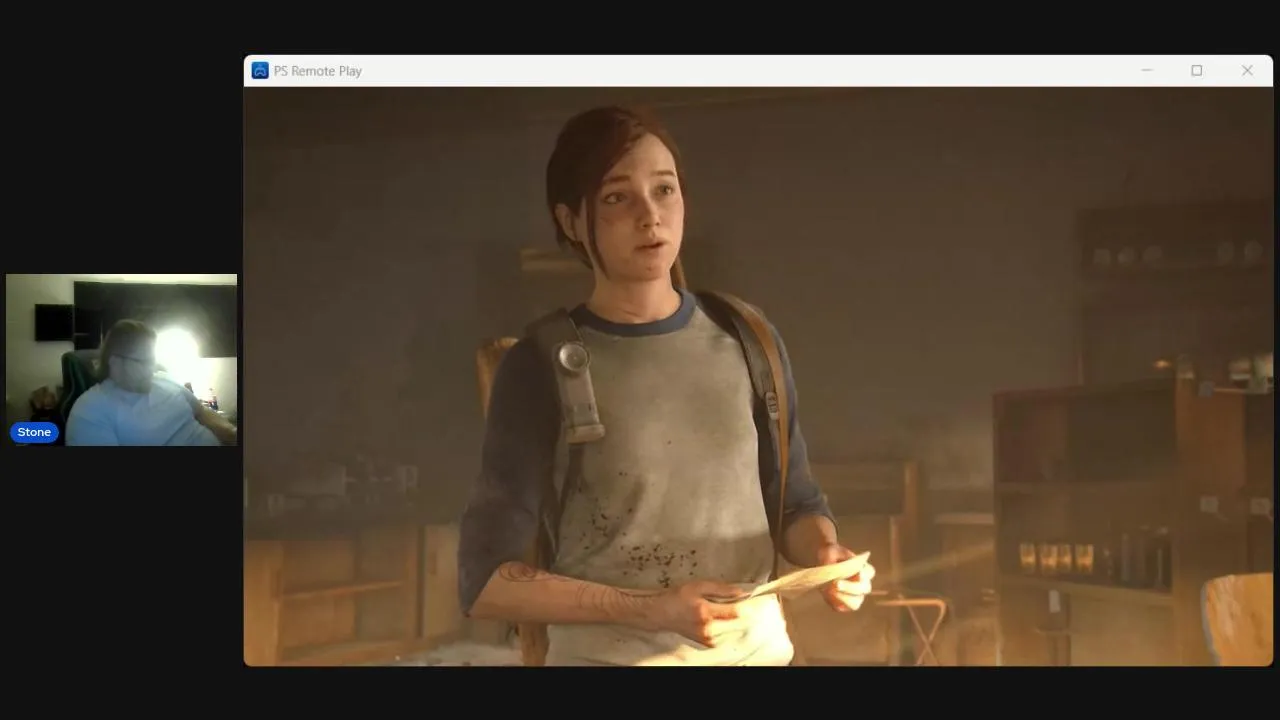Select Stone's webcam video thumbnail

coord(122,360)
